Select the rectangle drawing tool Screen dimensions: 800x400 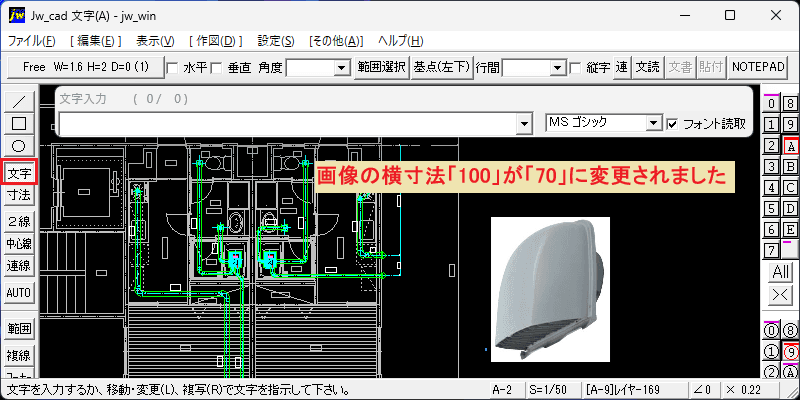click(19, 123)
